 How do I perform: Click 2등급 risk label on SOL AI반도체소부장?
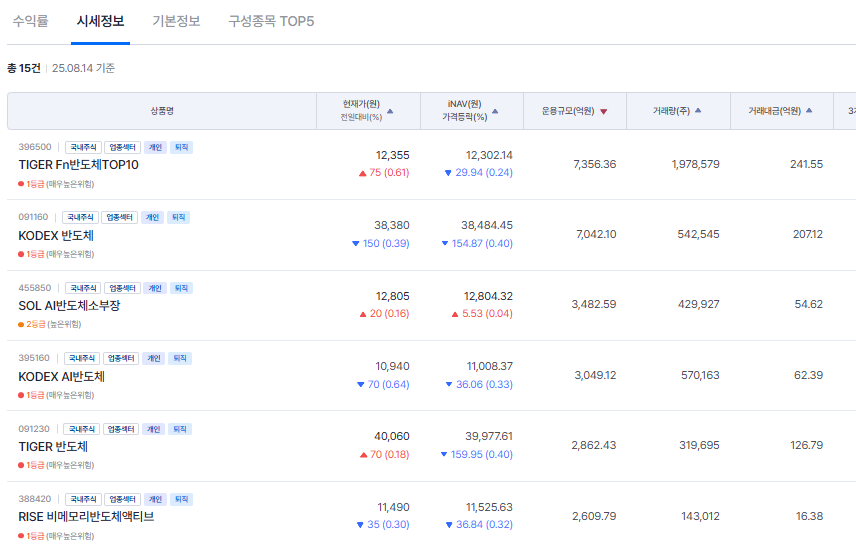[x=35, y=324]
